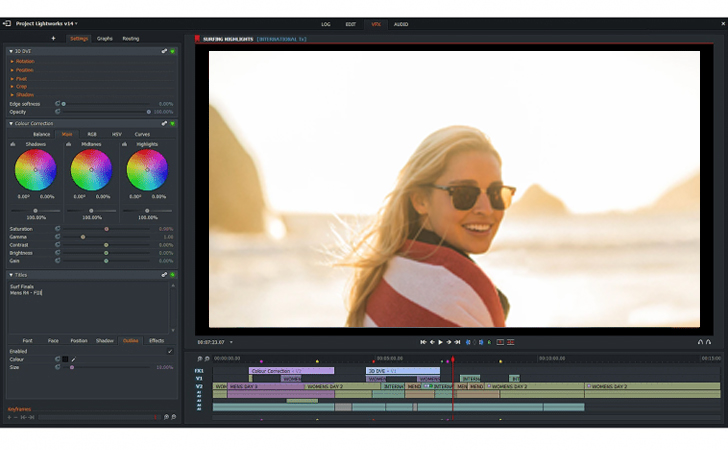Screen dimensions: 728x450
Task: Switch to the AUDIO workspace tab
Action: pos(401,24)
